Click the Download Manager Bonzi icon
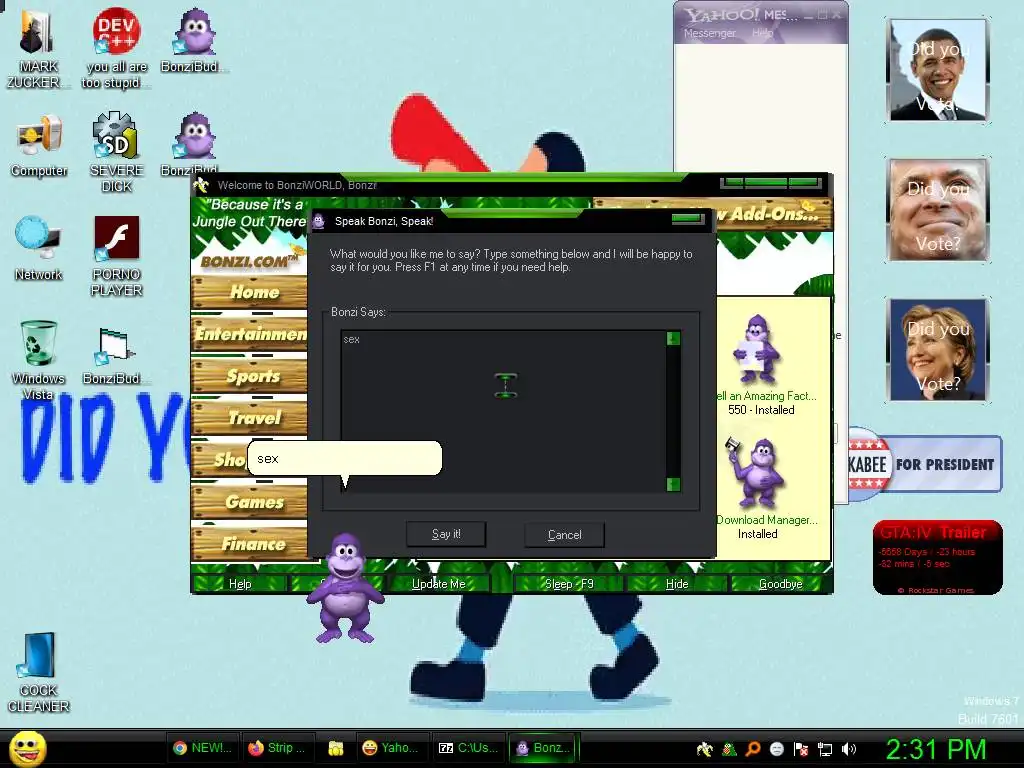Screen dimensions: 1024x768 point(754,472)
